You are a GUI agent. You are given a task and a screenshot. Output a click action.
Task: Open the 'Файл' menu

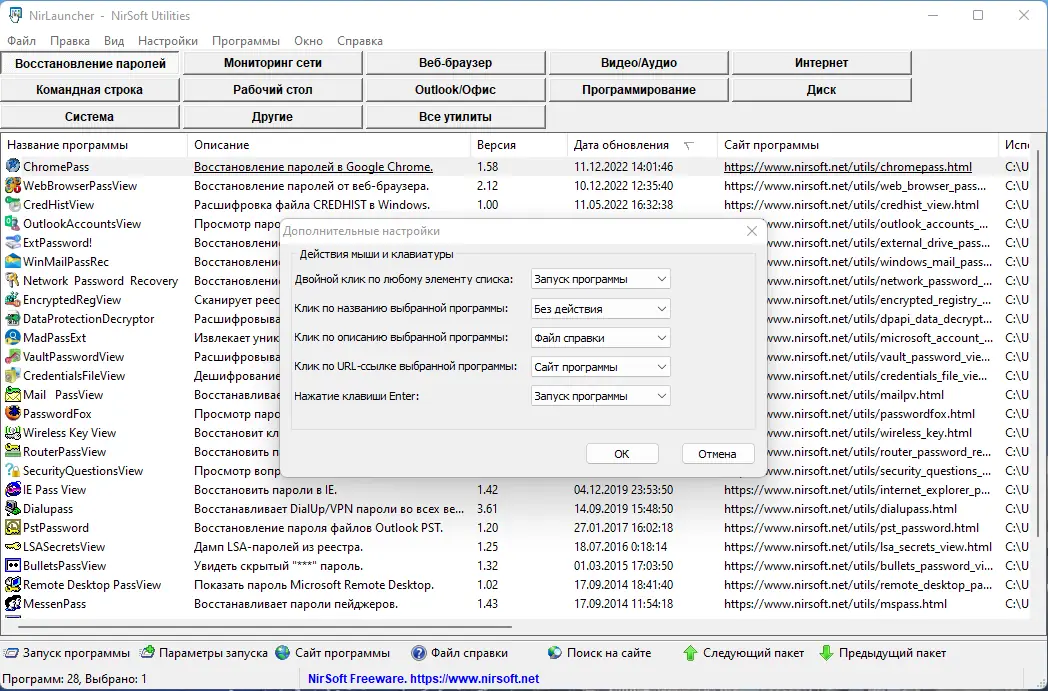click(x=21, y=41)
